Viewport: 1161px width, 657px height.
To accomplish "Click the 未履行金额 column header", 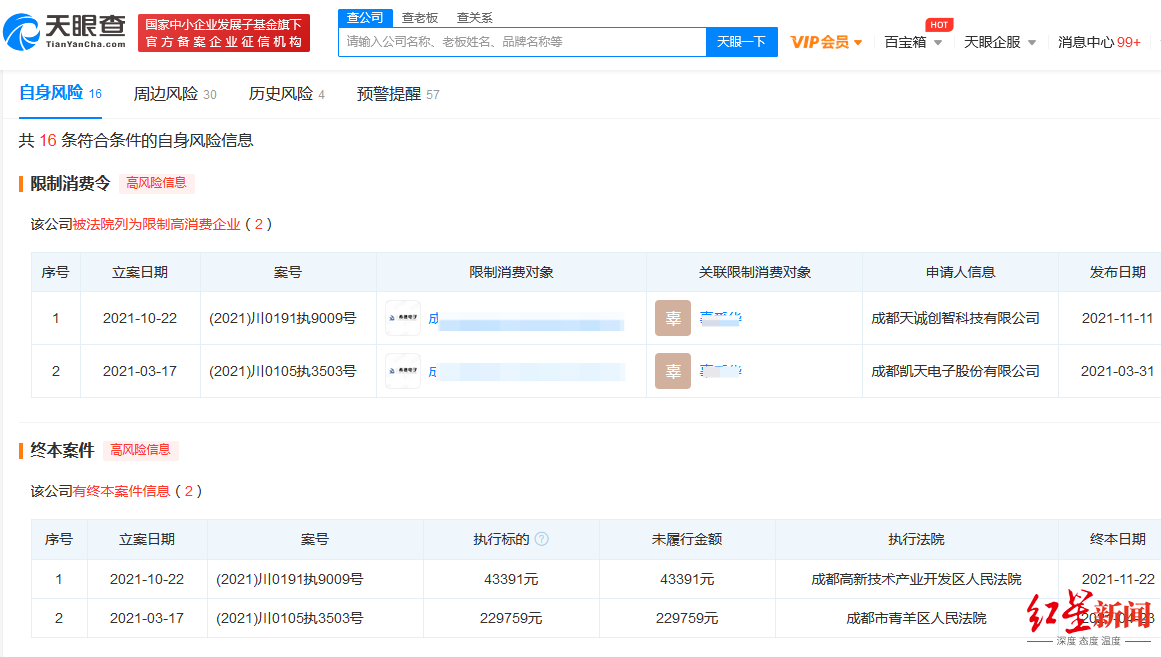I will pyautogui.click(x=687, y=539).
